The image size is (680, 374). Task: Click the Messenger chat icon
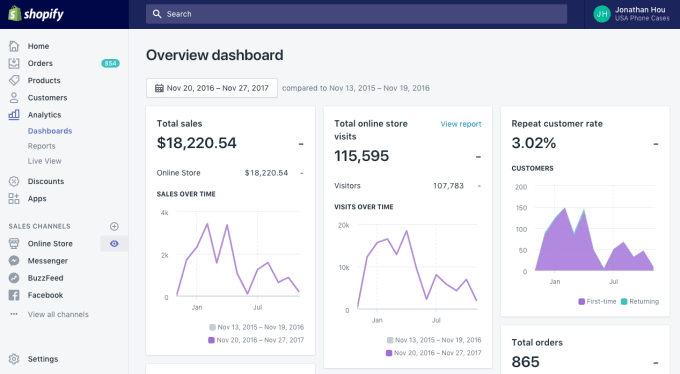pos(14,261)
